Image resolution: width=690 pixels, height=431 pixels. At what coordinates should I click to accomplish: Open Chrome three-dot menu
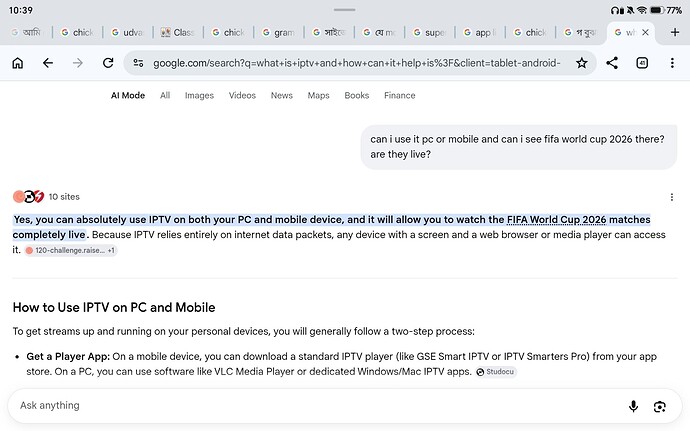[x=672, y=63]
